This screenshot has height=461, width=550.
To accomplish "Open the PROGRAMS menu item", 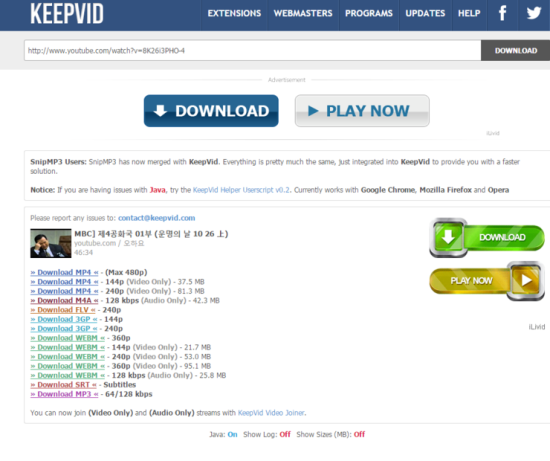I will 369,13.
